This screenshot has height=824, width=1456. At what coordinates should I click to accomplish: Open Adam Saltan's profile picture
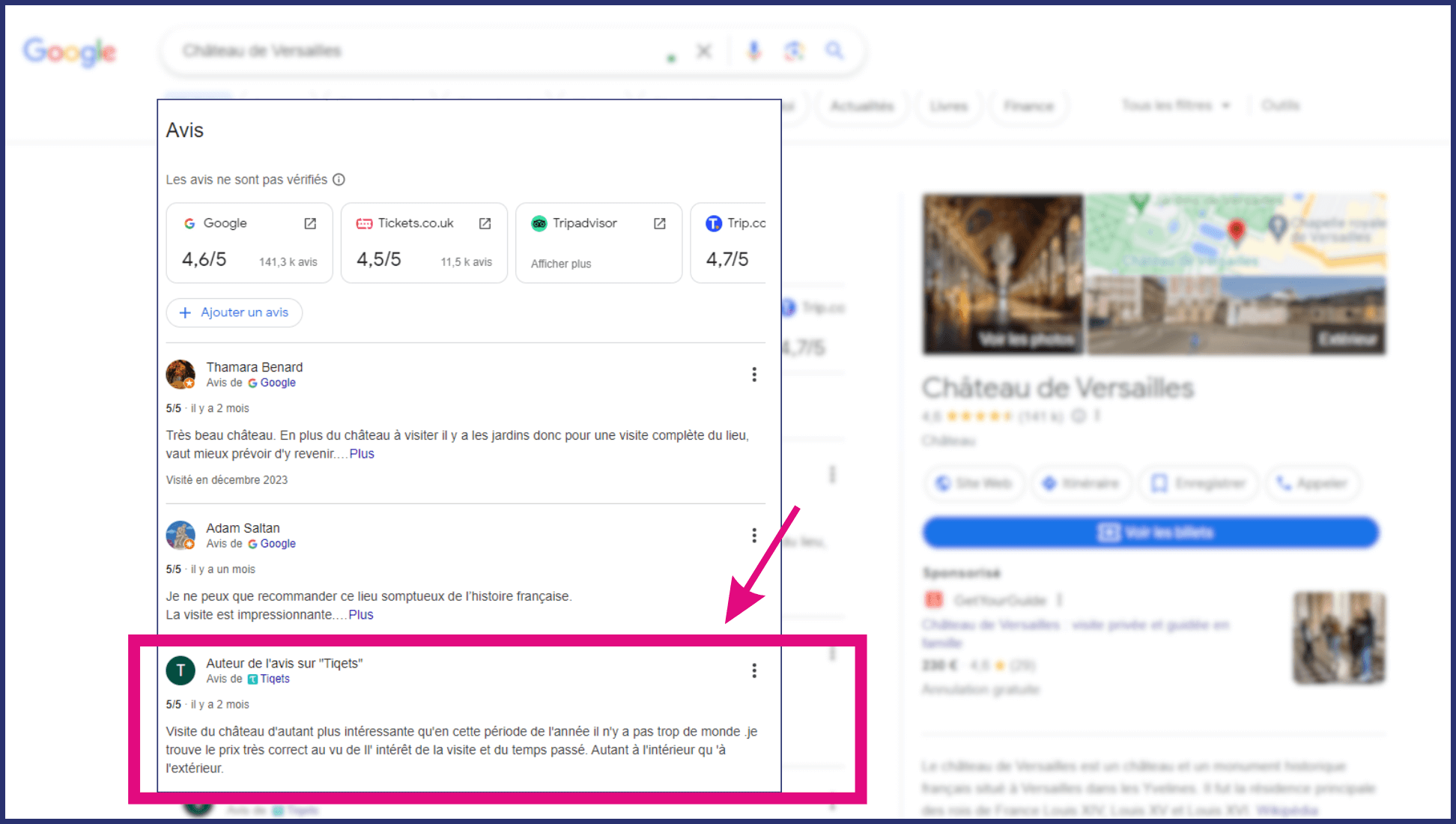tap(181, 536)
